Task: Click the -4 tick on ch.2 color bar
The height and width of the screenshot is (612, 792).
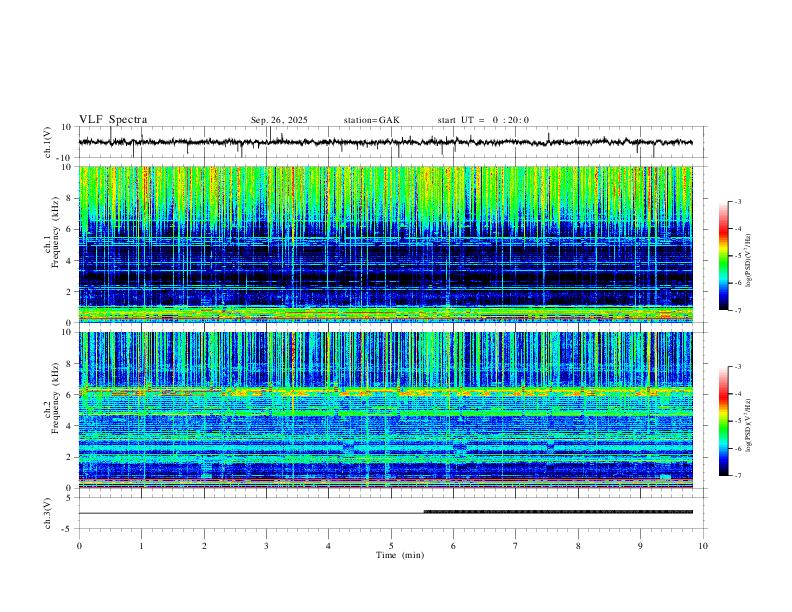Action: tap(737, 394)
